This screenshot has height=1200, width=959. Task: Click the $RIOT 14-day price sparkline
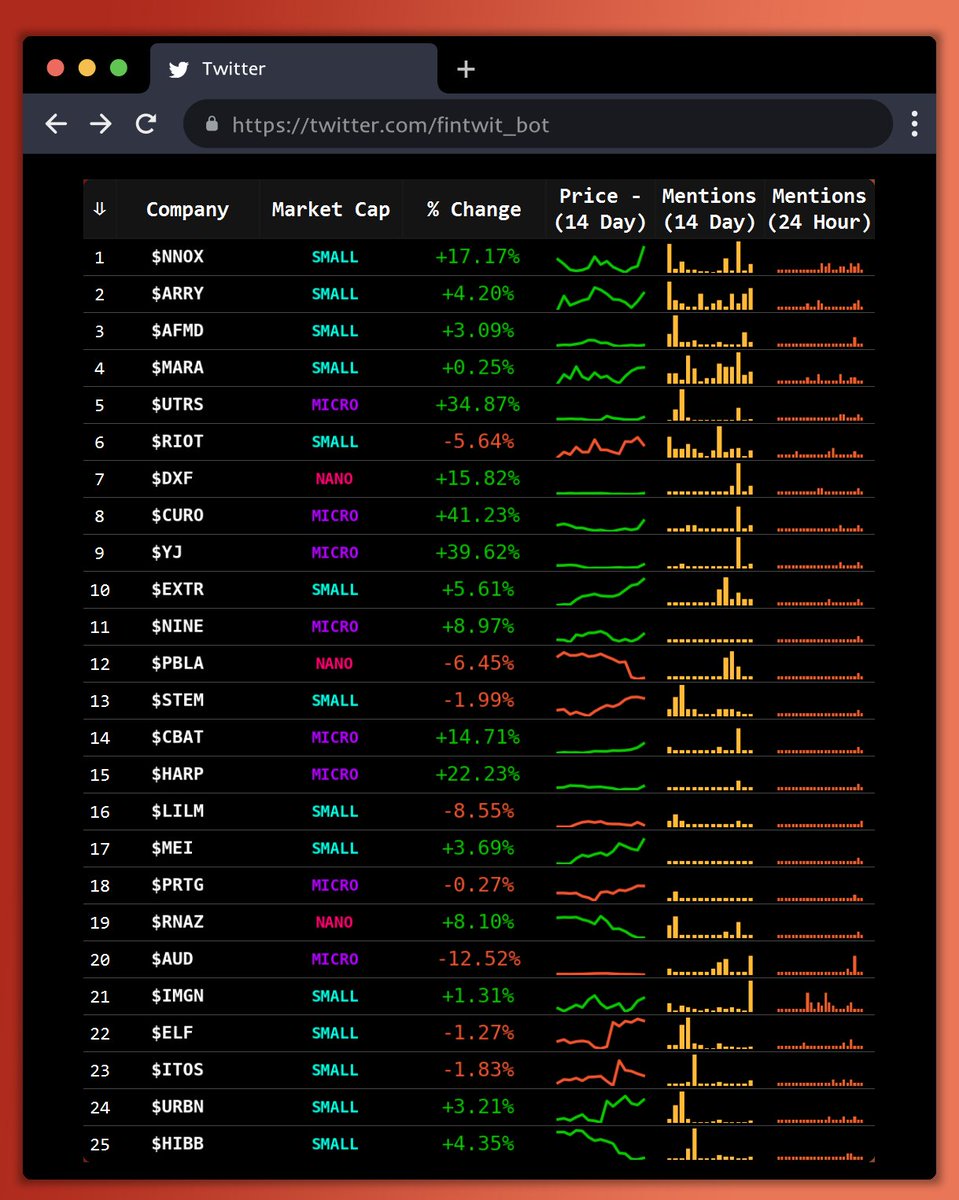(x=601, y=446)
